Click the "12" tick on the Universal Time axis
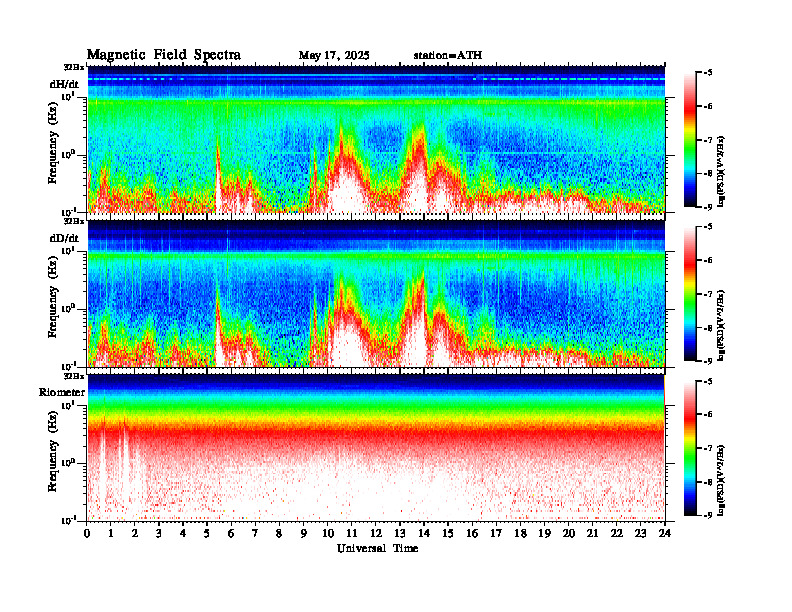 pyautogui.click(x=375, y=534)
